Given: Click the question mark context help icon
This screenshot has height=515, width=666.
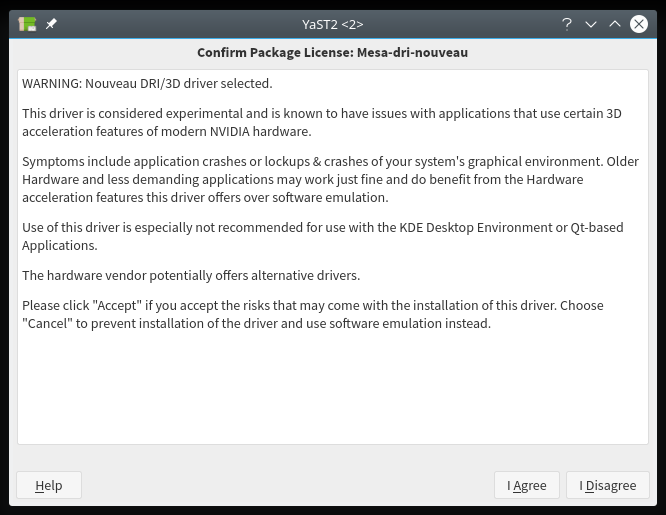Looking at the screenshot, I should click(567, 24).
